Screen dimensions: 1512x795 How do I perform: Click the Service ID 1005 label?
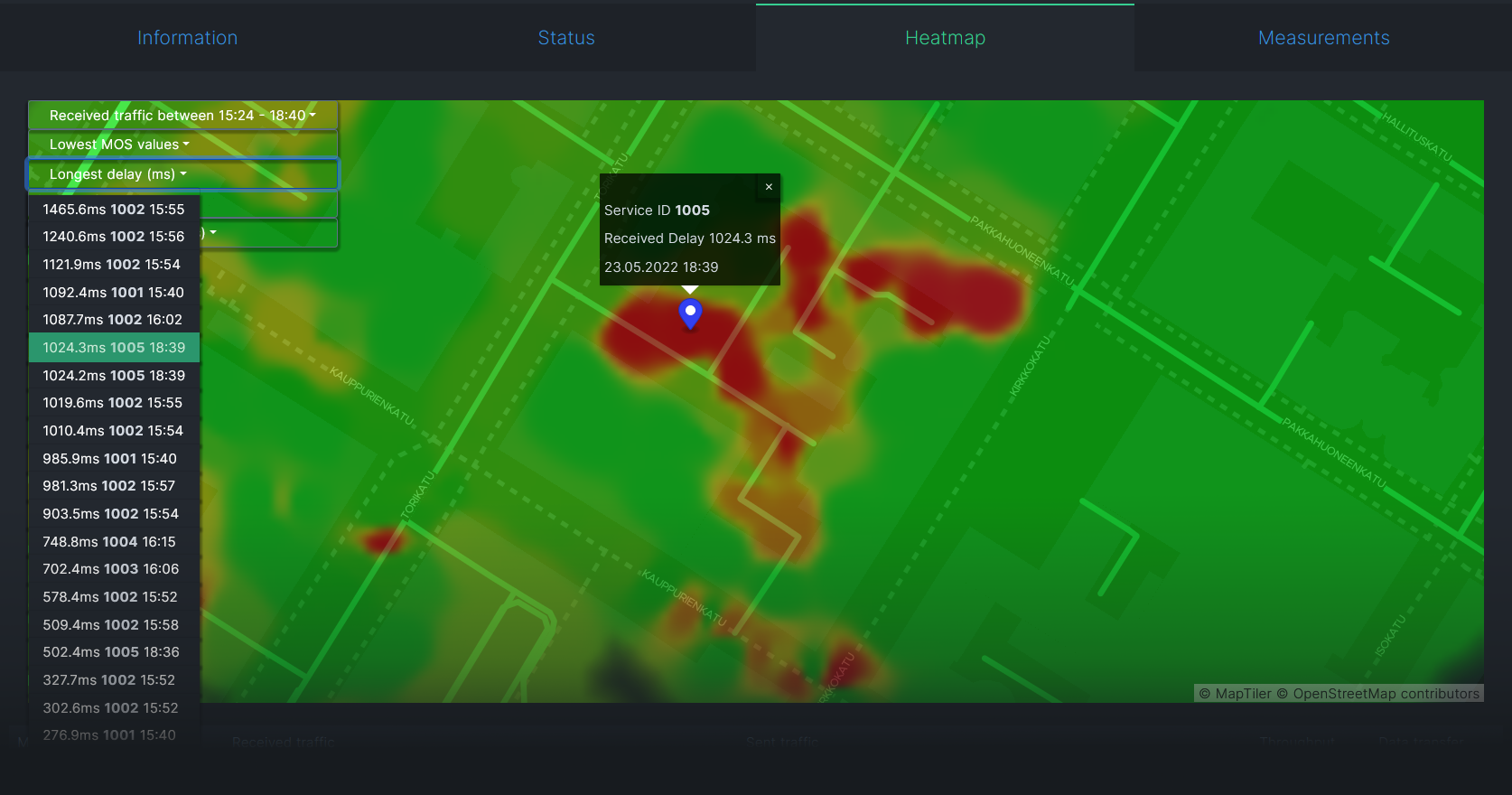657,210
